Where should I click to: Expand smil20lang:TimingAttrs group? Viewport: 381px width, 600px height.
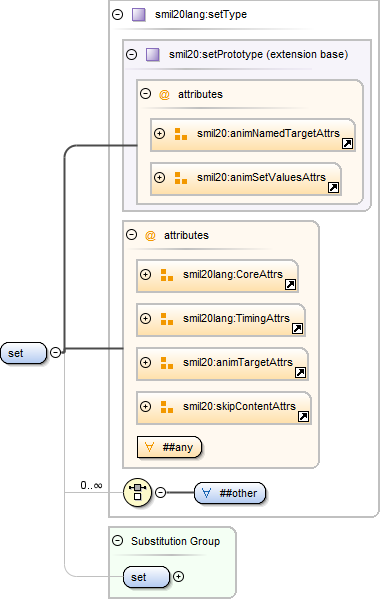coord(146,318)
